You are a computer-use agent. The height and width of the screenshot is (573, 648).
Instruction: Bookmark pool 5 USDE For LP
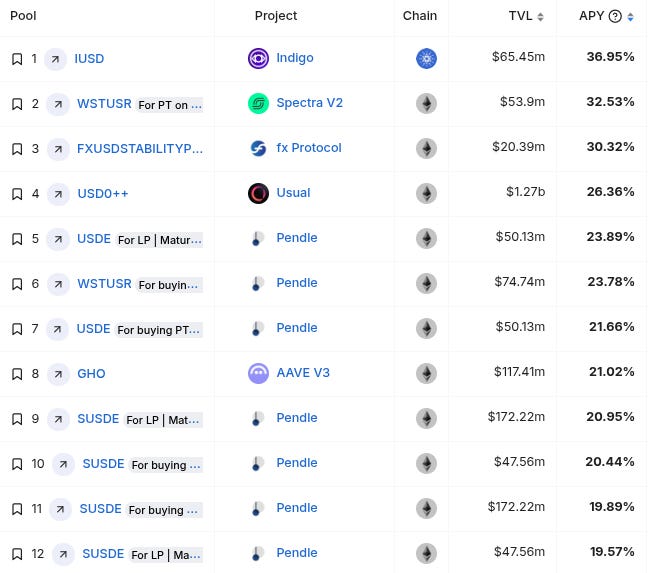(x=17, y=239)
